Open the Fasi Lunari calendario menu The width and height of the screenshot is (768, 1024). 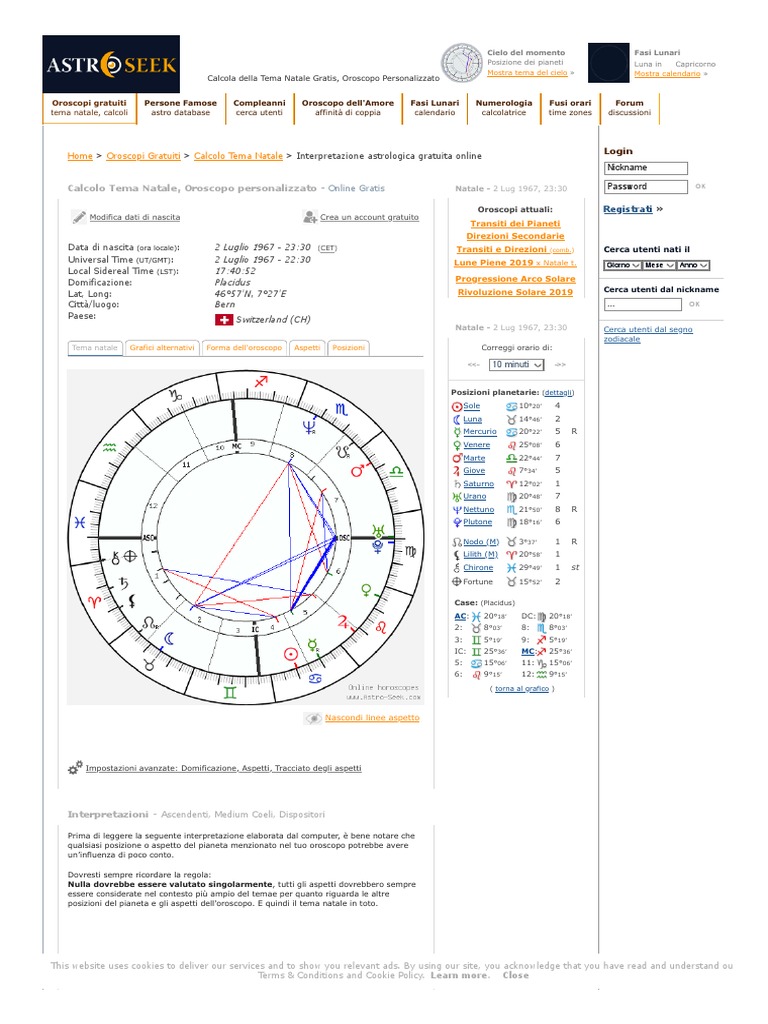434,108
